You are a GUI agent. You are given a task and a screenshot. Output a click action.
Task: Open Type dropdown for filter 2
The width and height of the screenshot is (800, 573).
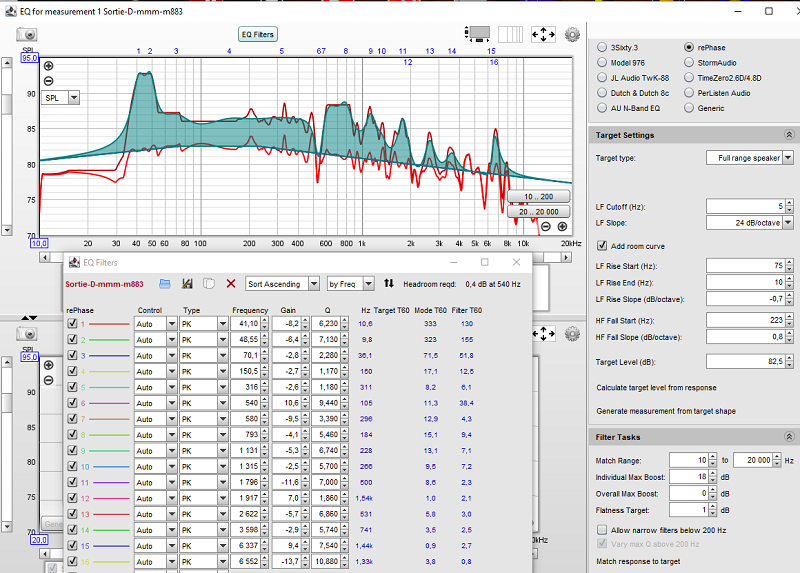point(222,340)
